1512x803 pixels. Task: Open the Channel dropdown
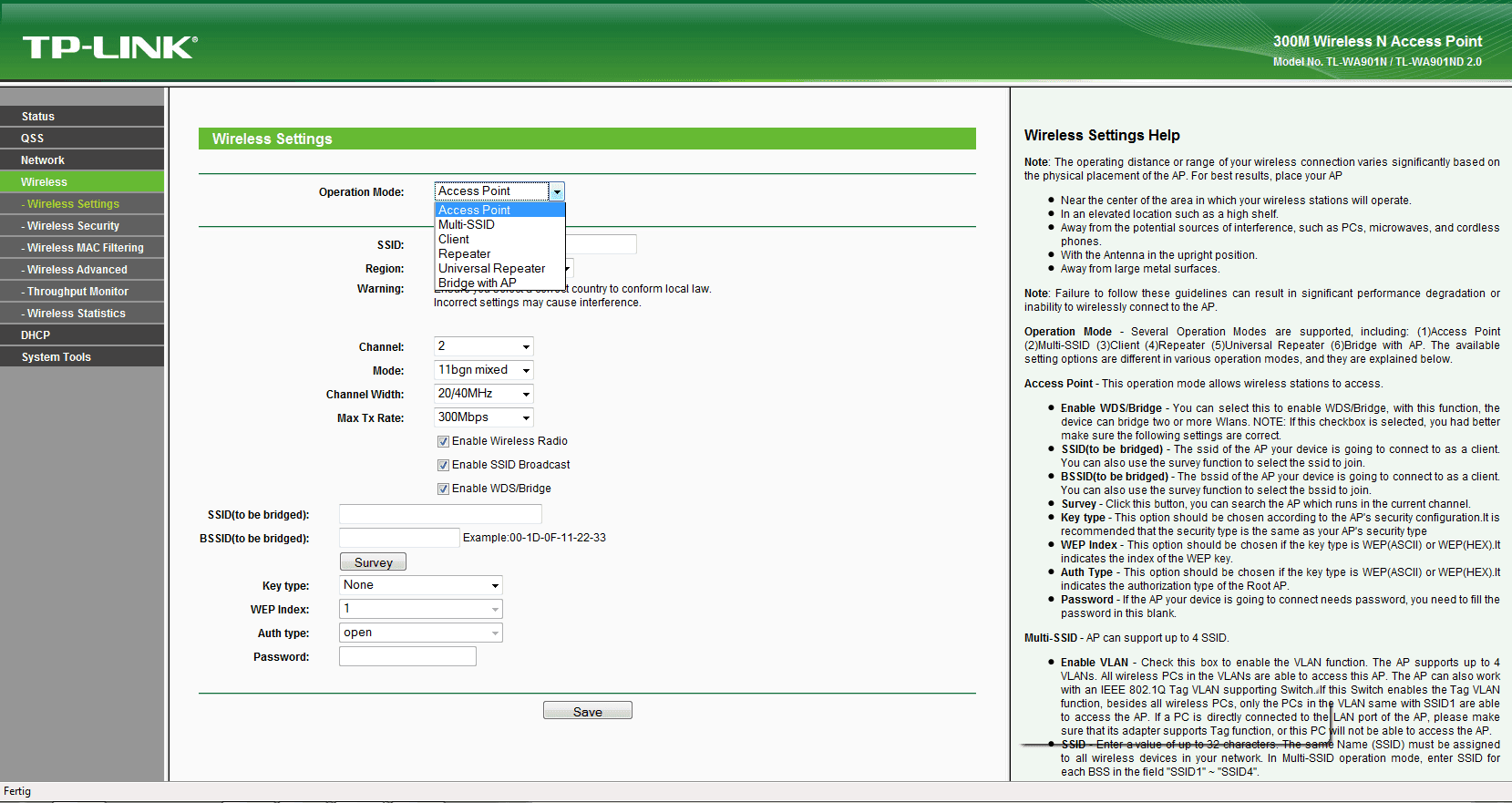click(484, 346)
